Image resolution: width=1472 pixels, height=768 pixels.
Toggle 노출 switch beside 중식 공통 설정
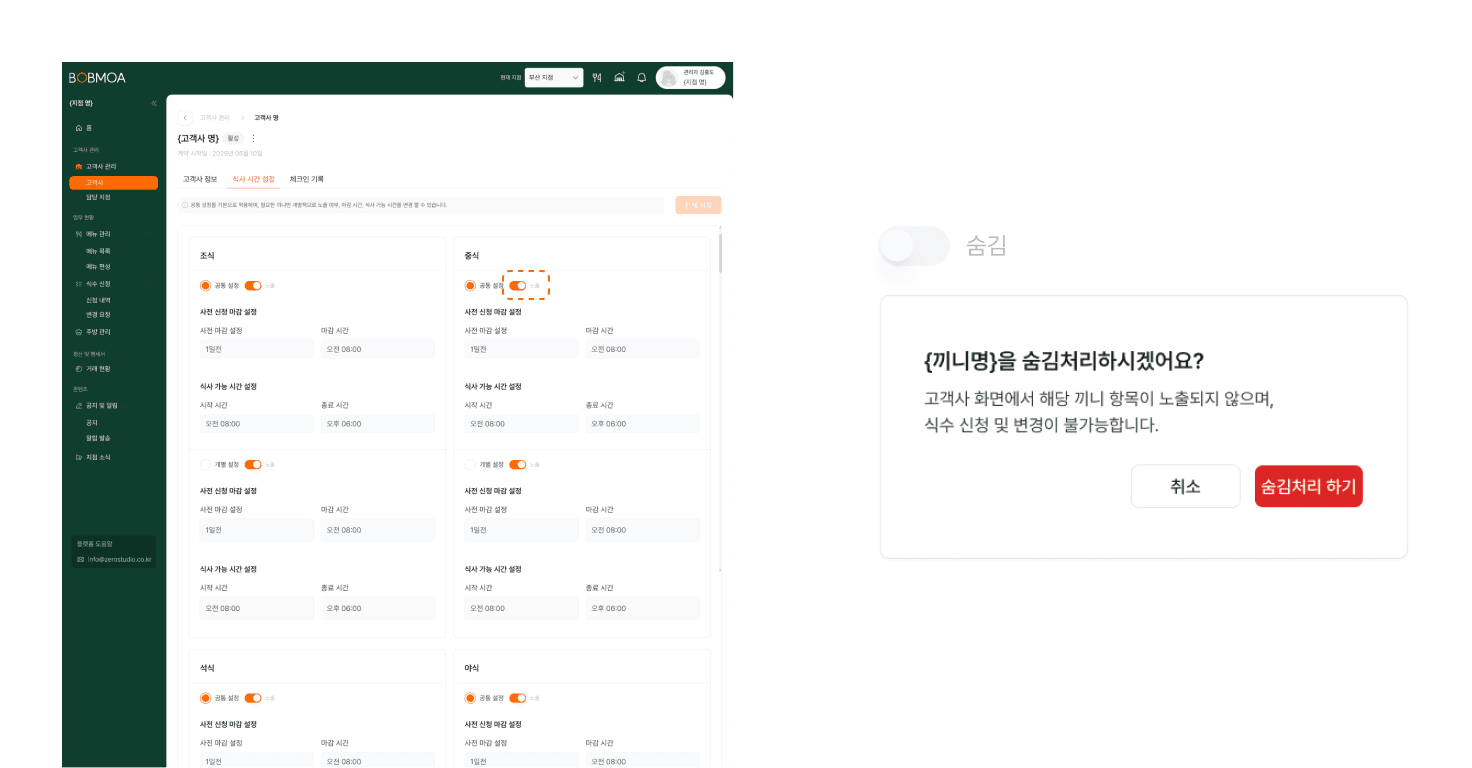[518, 286]
